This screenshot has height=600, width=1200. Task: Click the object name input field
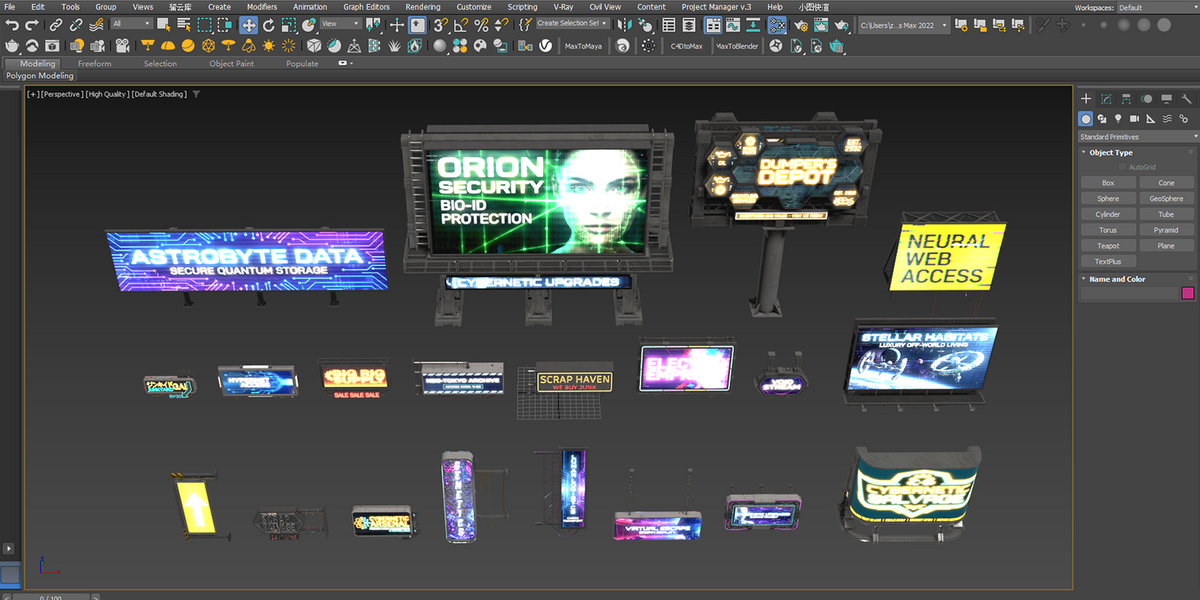pos(1129,293)
